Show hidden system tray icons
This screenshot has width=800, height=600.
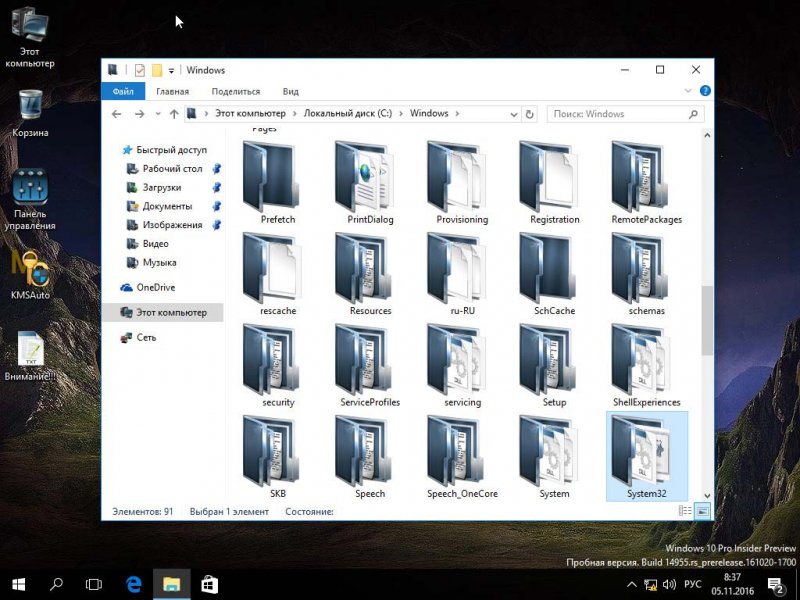[632, 585]
